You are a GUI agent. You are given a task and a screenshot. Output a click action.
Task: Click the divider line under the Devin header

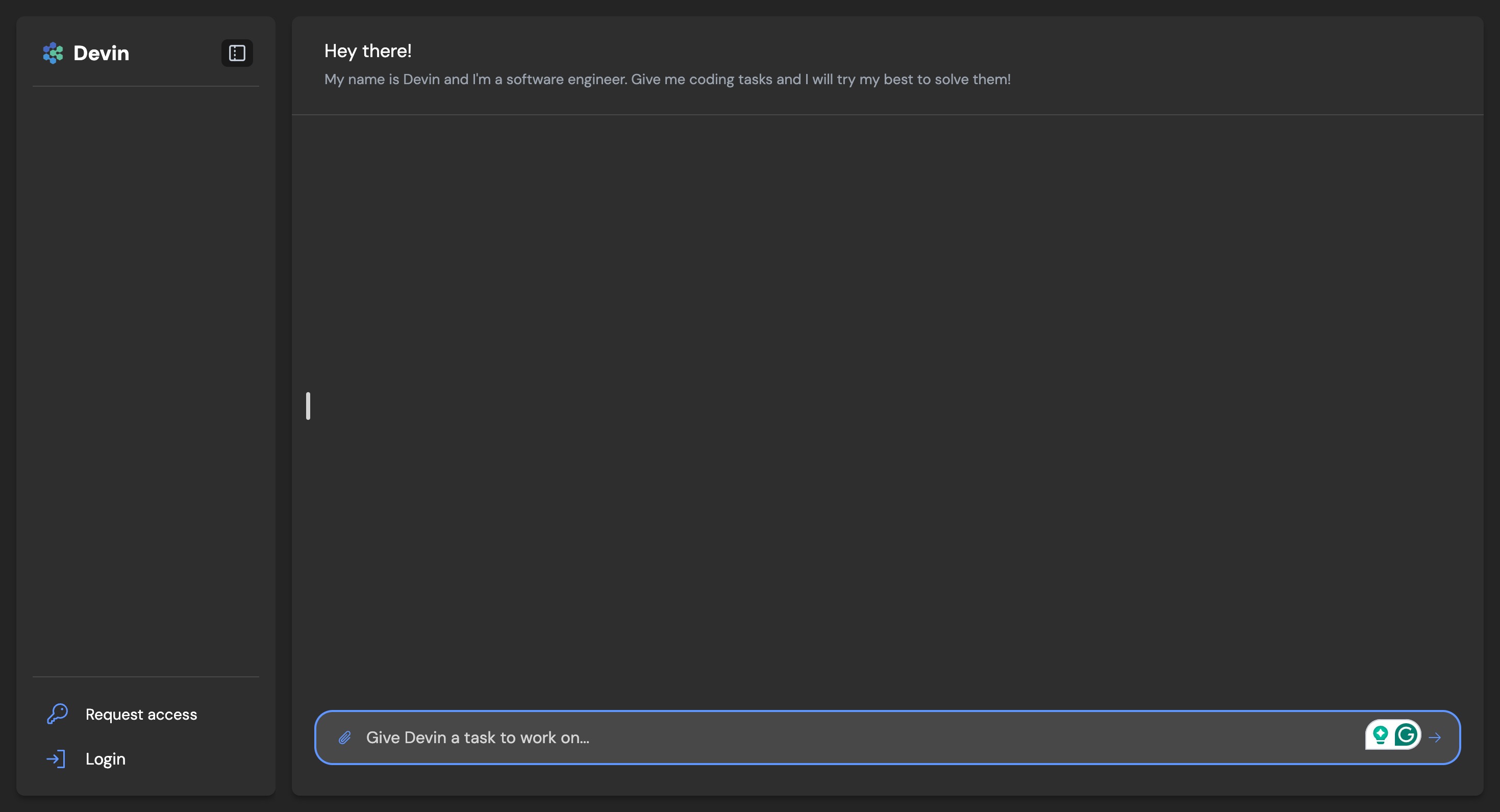click(145, 87)
